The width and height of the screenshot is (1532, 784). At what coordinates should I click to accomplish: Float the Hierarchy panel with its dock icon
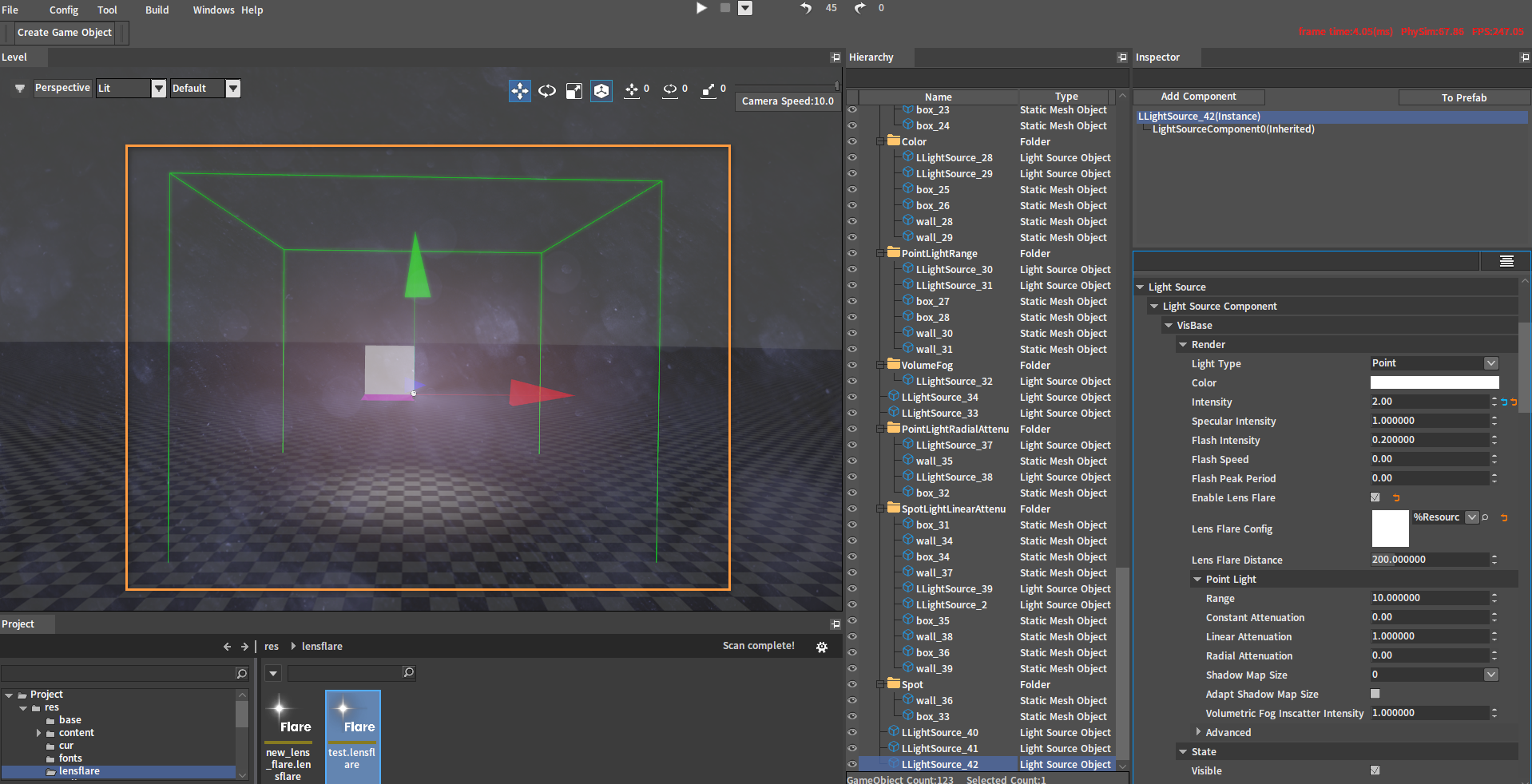tap(1122, 57)
